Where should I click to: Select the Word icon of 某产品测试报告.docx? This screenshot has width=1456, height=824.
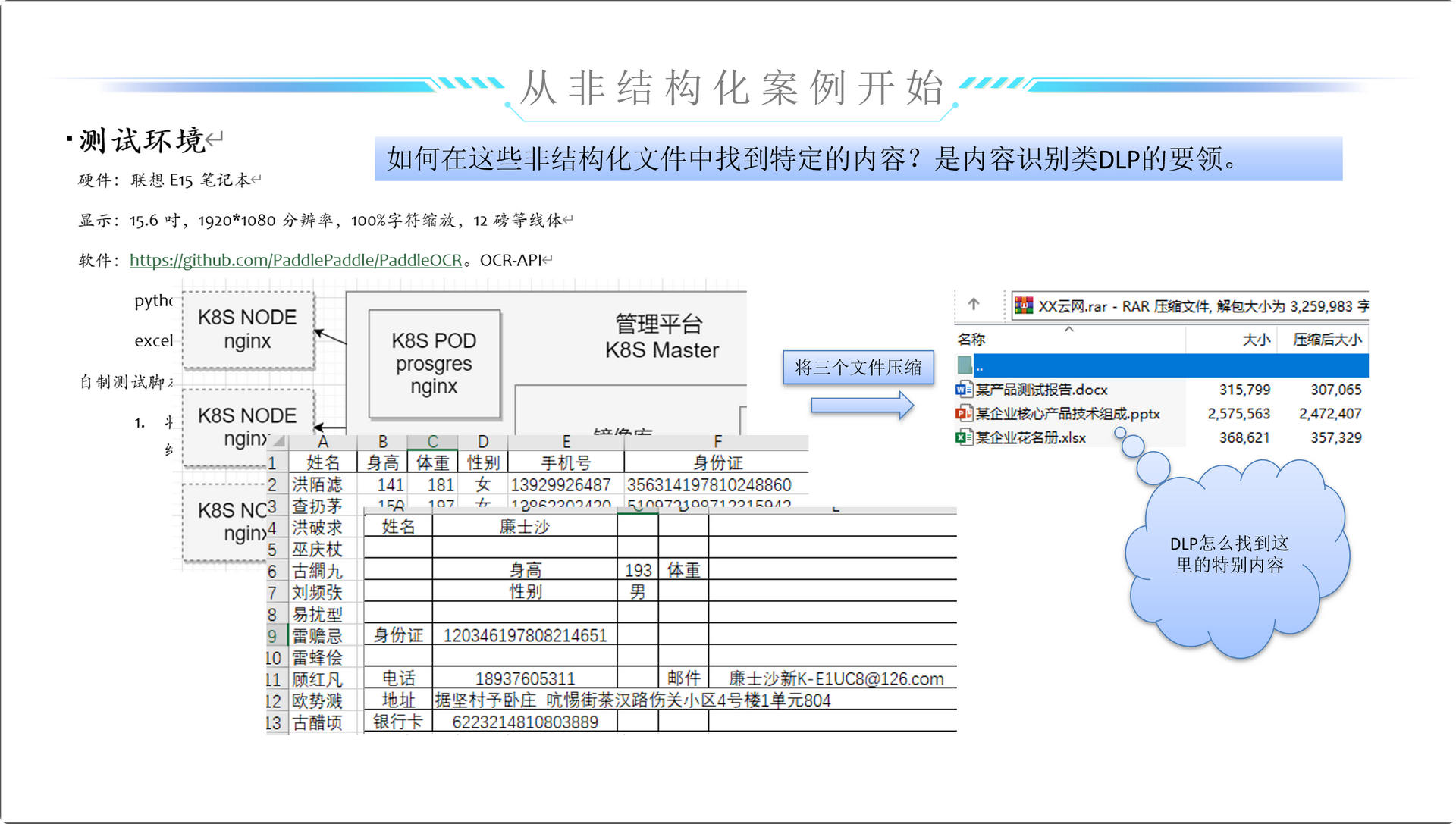(x=964, y=390)
